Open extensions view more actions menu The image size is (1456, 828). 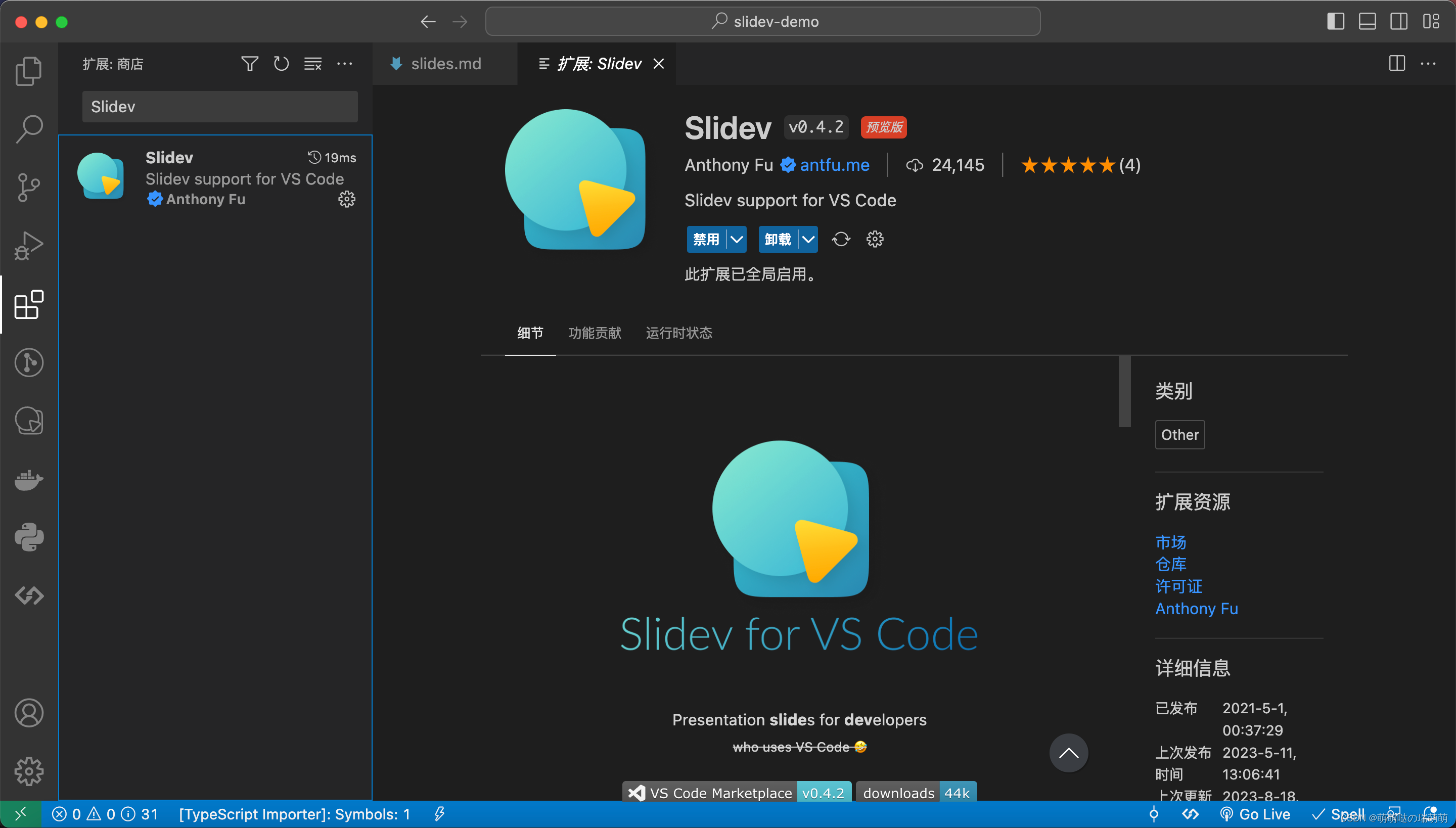click(x=345, y=64)
